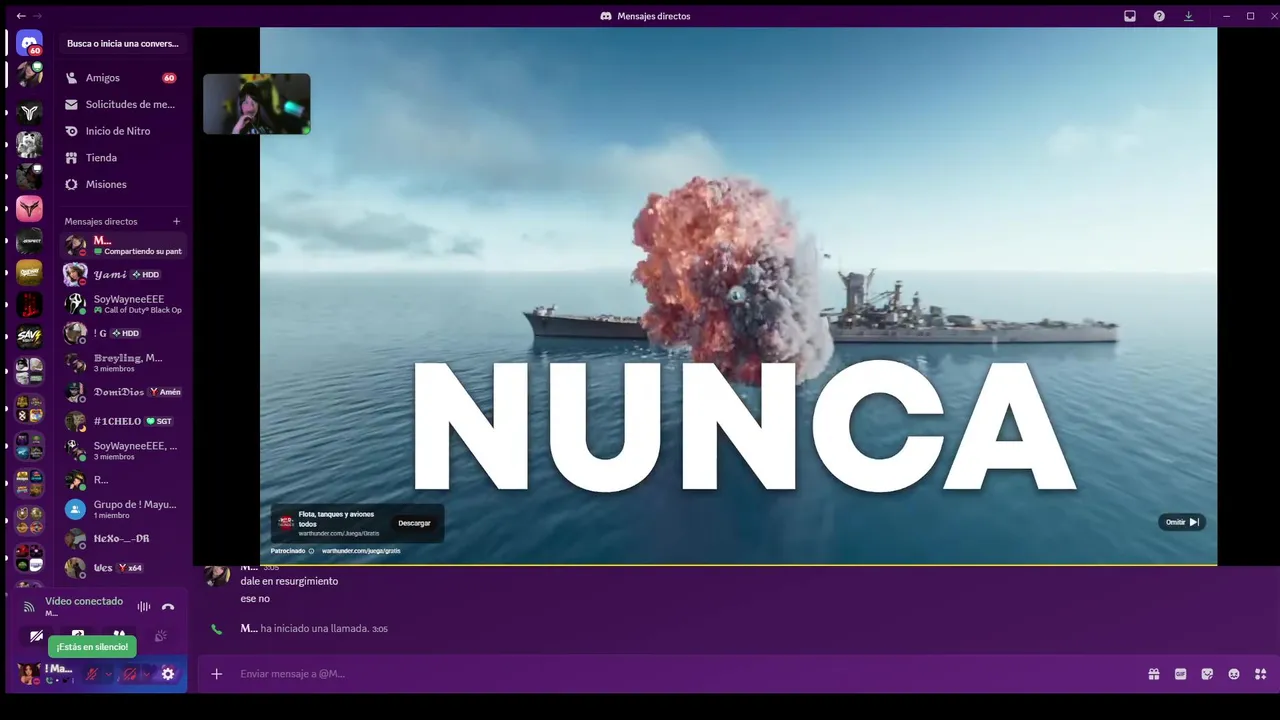
Task: Open the HeXo-_-DR direct message
Action: click(122, 538)
